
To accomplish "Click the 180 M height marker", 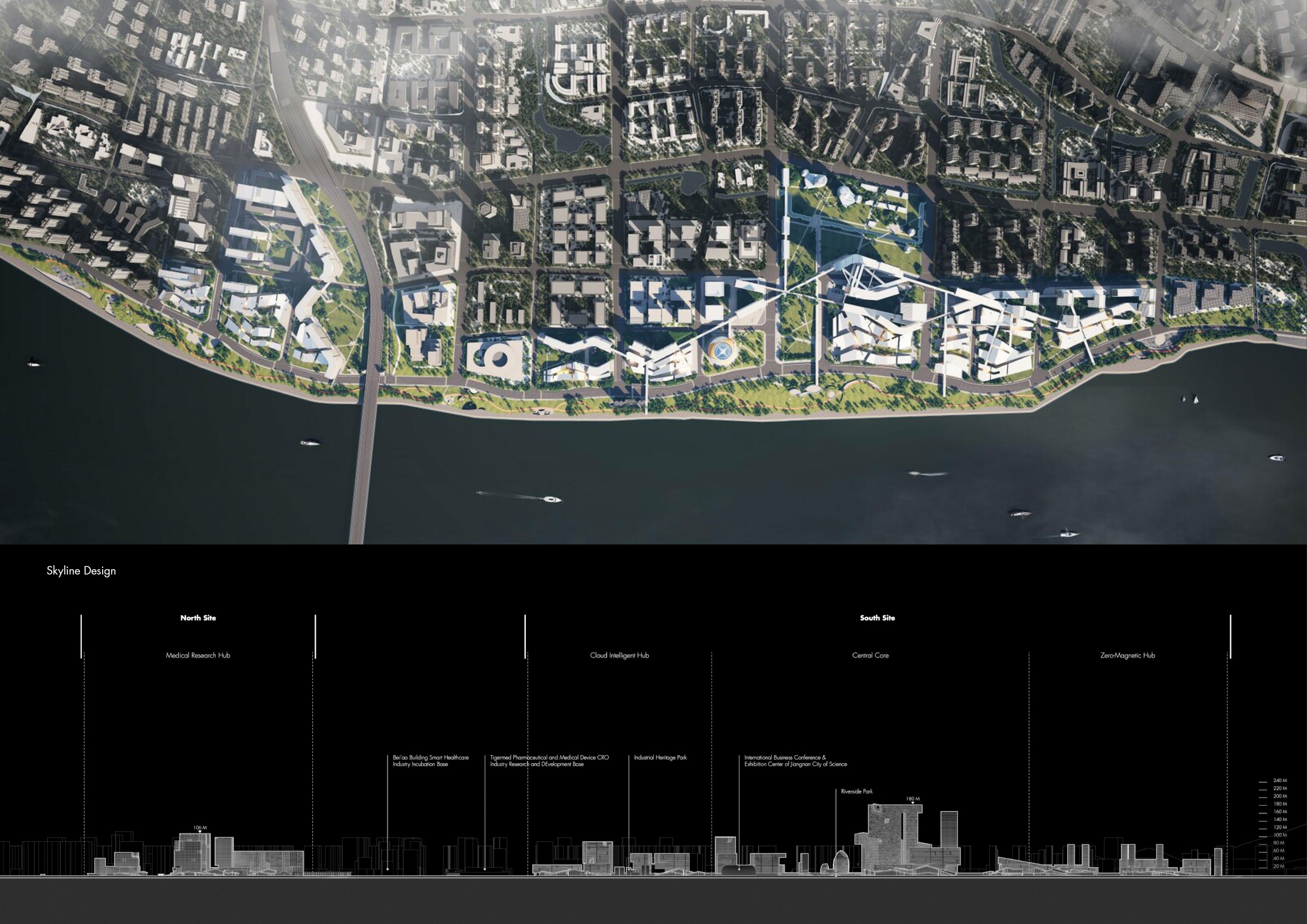I will pos(913,799).
